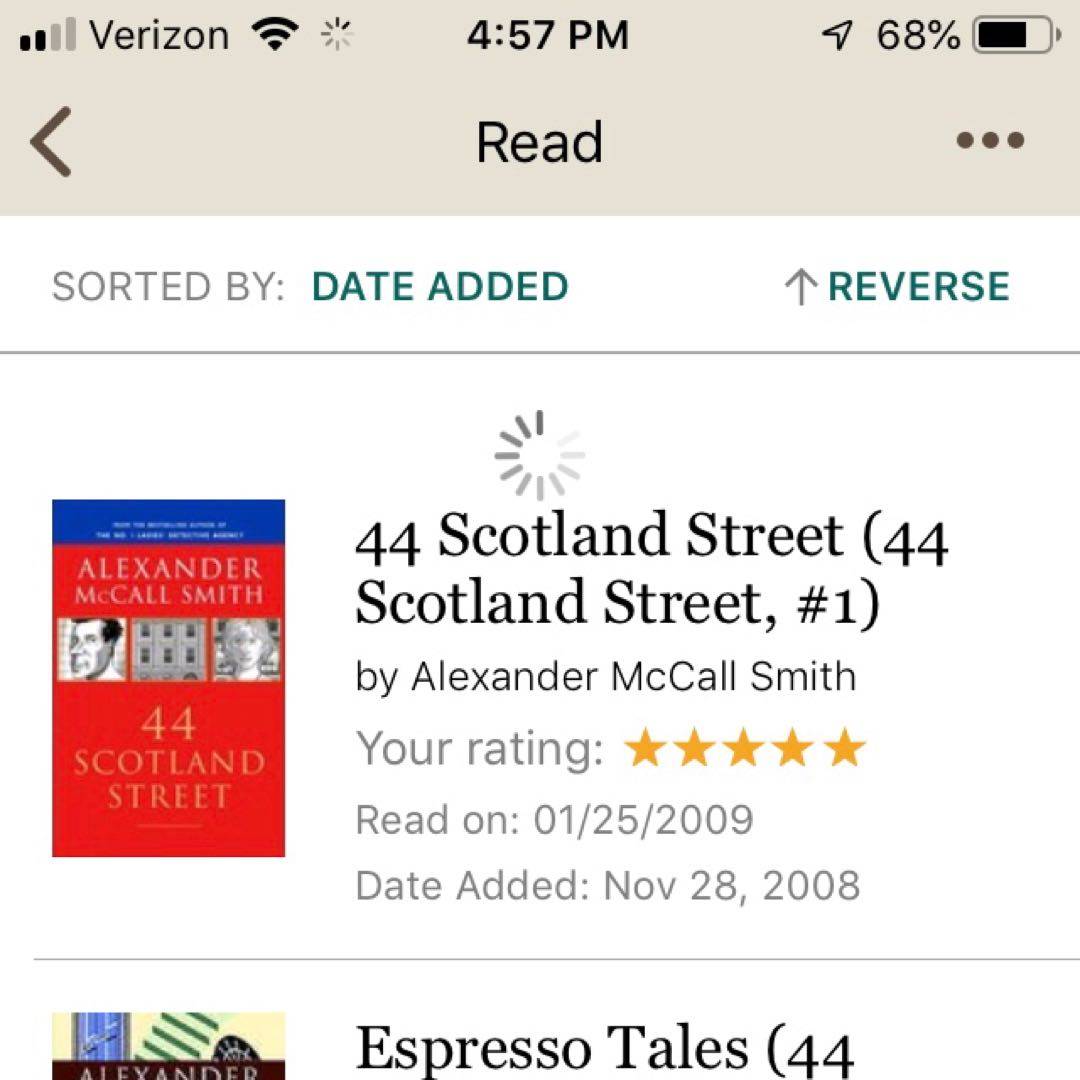Tap the Reverse sort order button

point(917,287)
